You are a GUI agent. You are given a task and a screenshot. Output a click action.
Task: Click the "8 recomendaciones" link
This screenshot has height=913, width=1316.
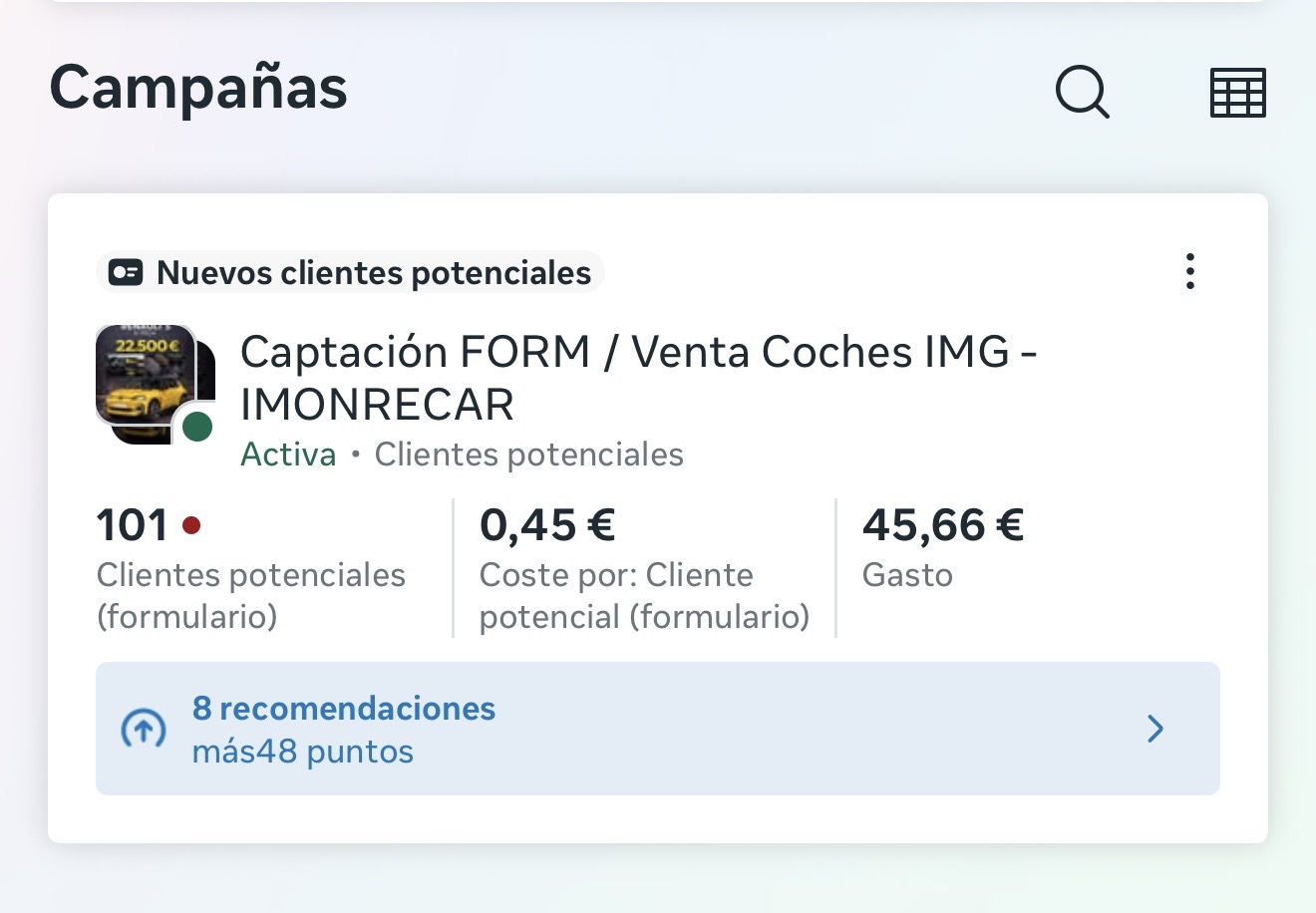(344, 709)
